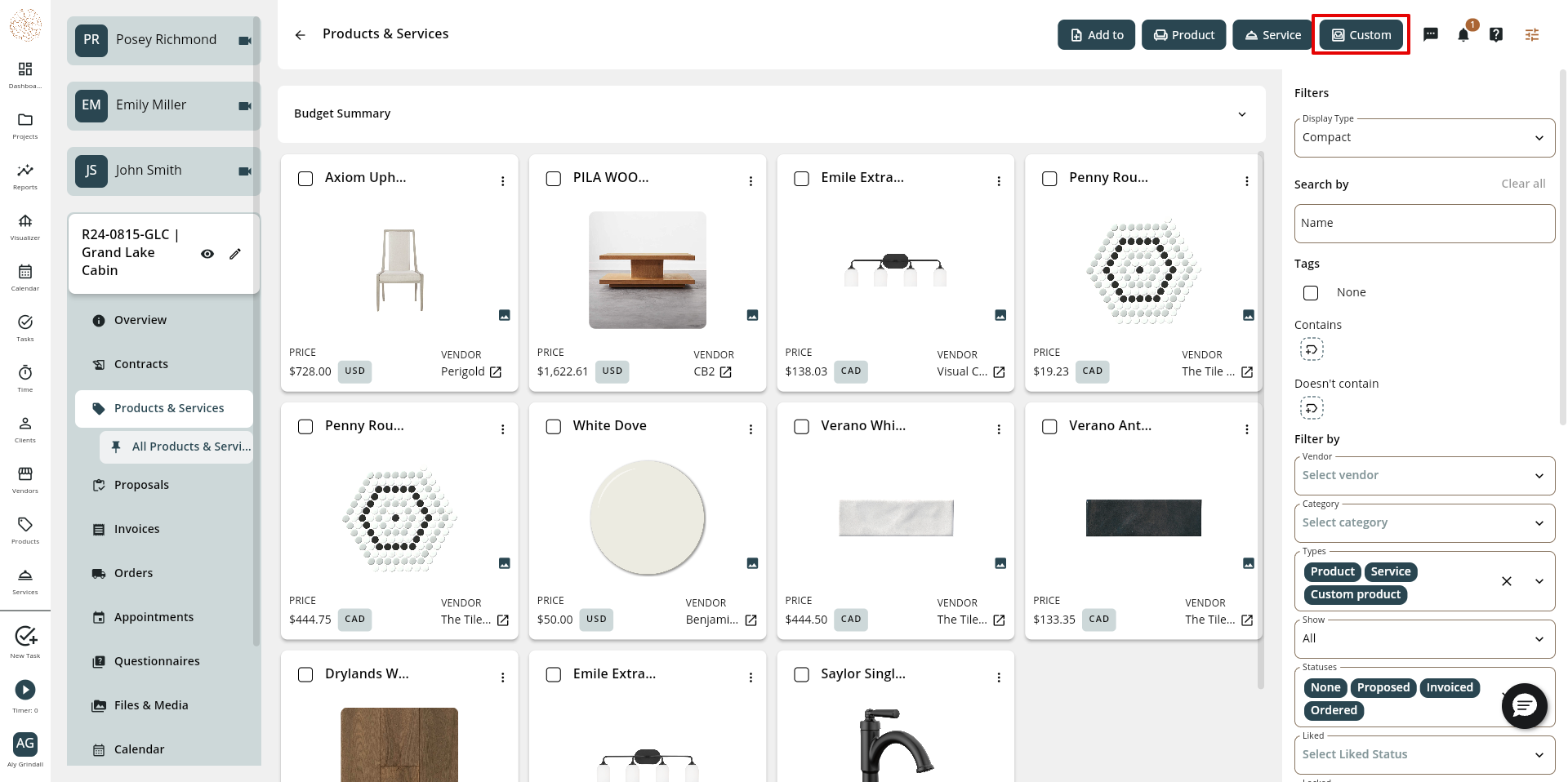The height and width of the screenshot is (782, 1568).
Task: Open the Dashboard icon in left rail
Action: tap(25, 69)
